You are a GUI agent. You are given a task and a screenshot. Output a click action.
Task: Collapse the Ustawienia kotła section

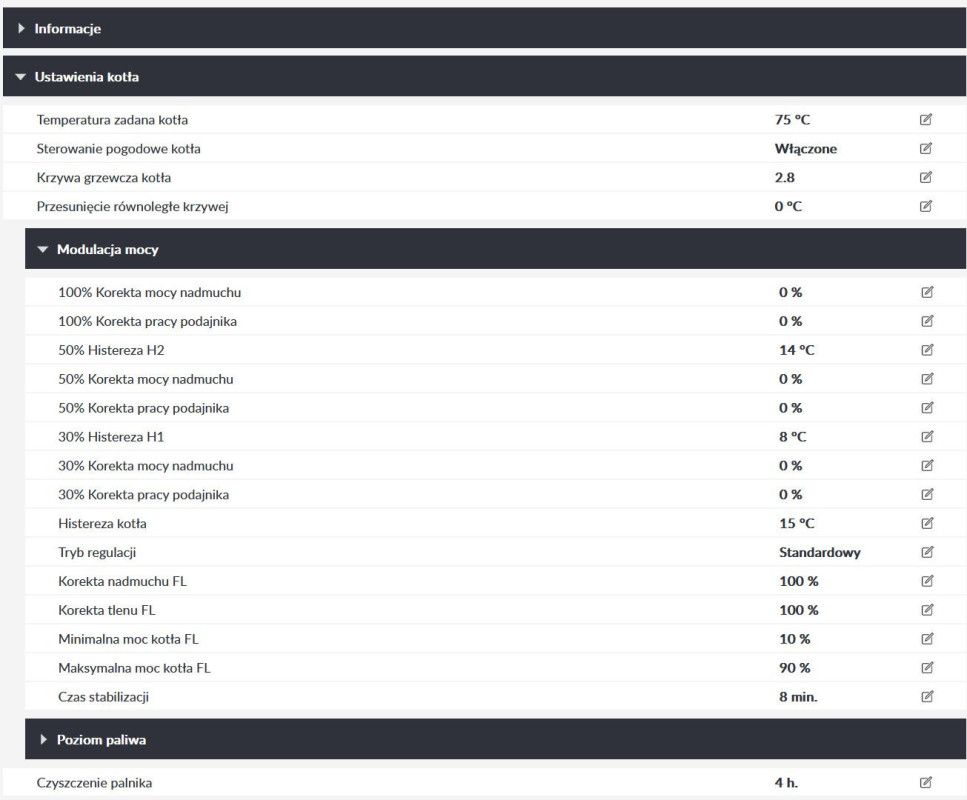point(86,76)
